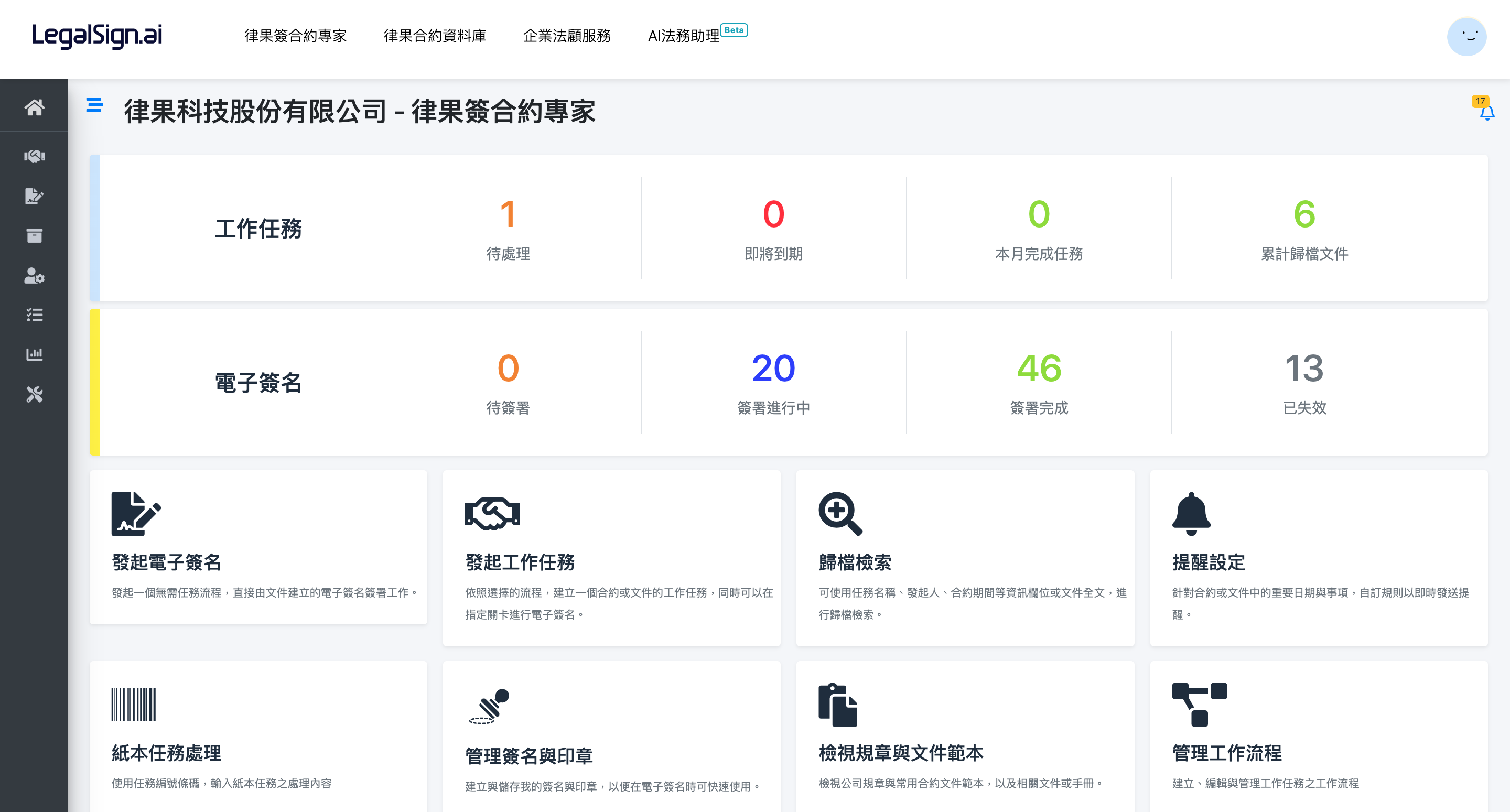Viewport: 1510px width, 812px height.
Task: Open the 發起電子簽名 card title
Action: [x=167, y=562]
